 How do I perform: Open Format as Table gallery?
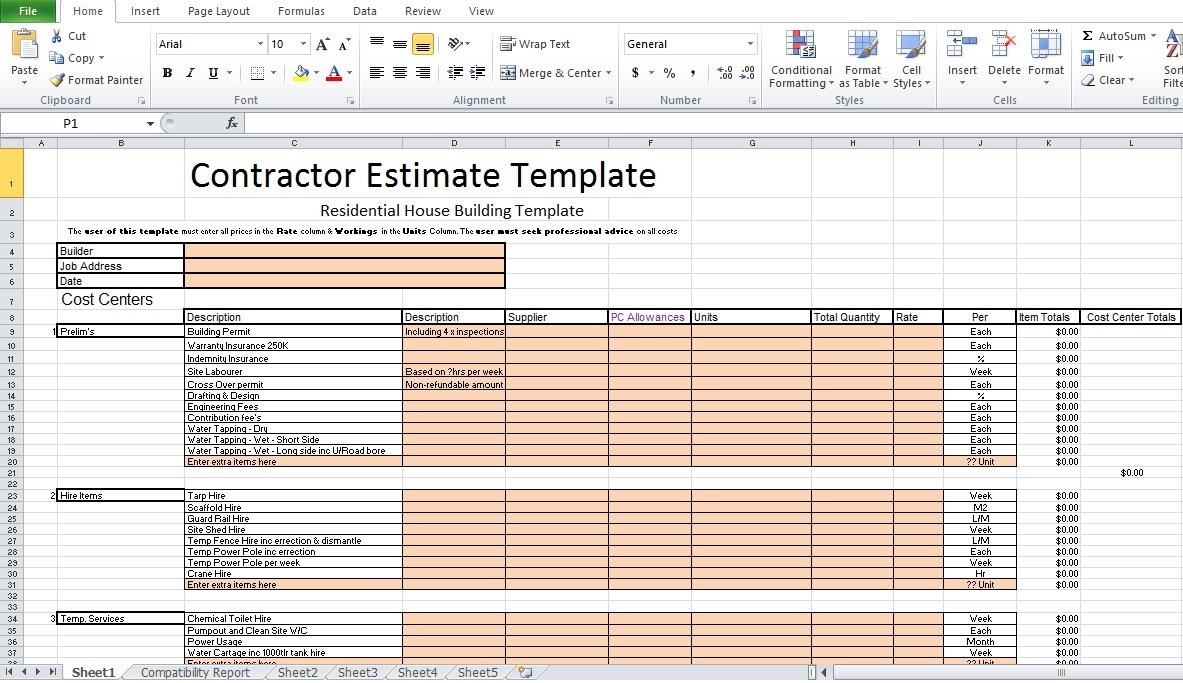(x=862, y=58)
